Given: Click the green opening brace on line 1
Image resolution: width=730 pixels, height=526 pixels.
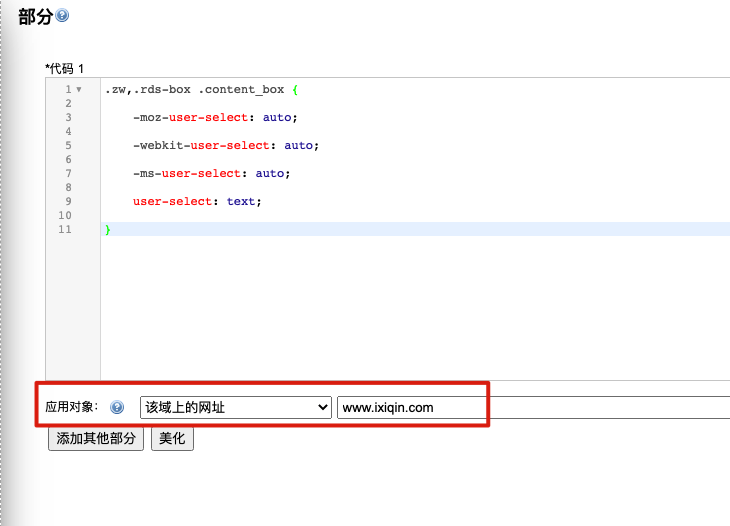Looking at the screenshot, I should [x=295, y=90].
